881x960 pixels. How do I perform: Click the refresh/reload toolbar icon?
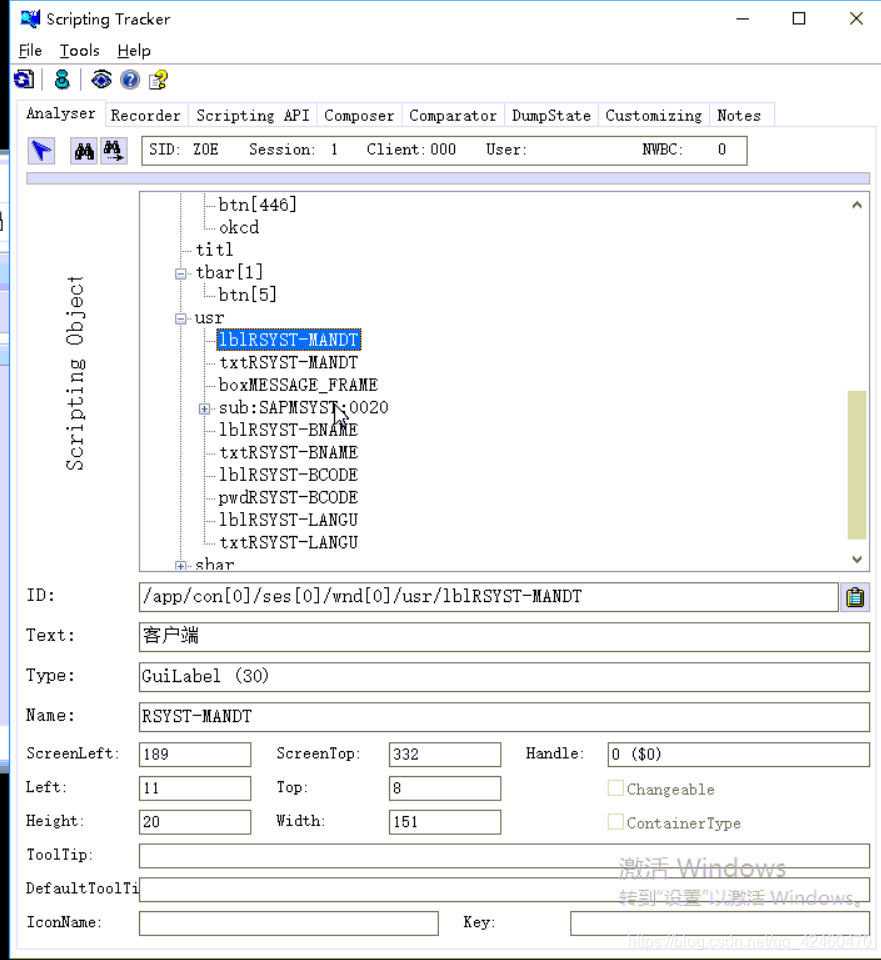coord(23,79)
